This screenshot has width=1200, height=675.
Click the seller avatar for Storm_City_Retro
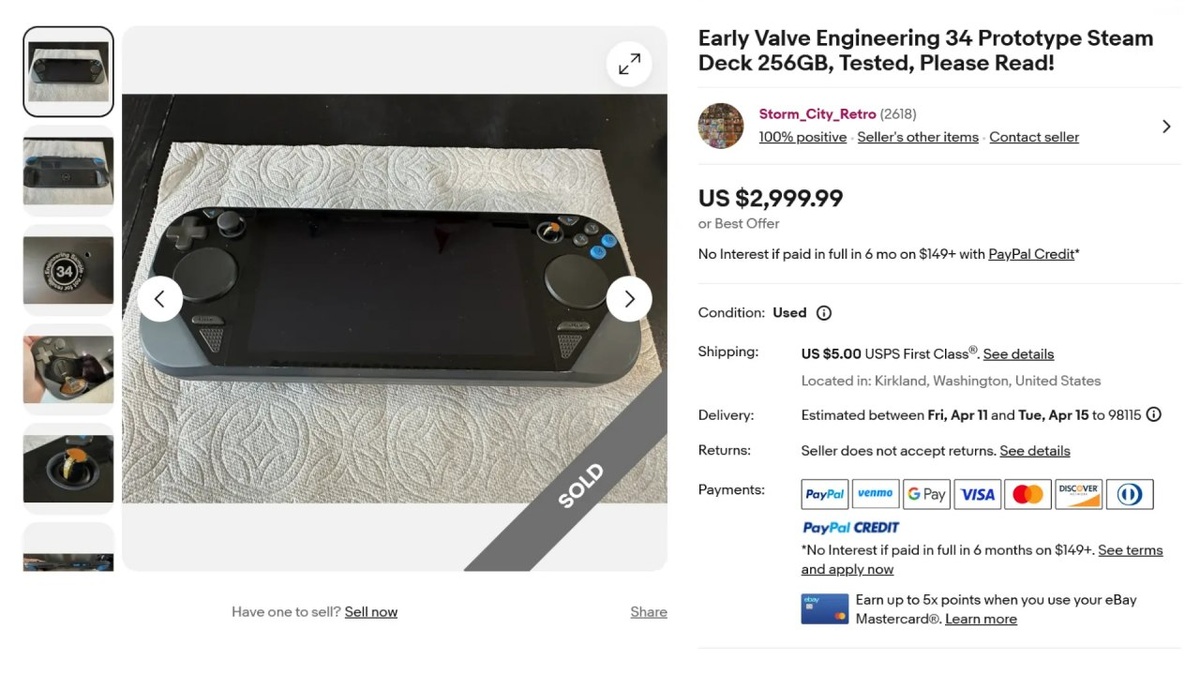pos(721,126)
